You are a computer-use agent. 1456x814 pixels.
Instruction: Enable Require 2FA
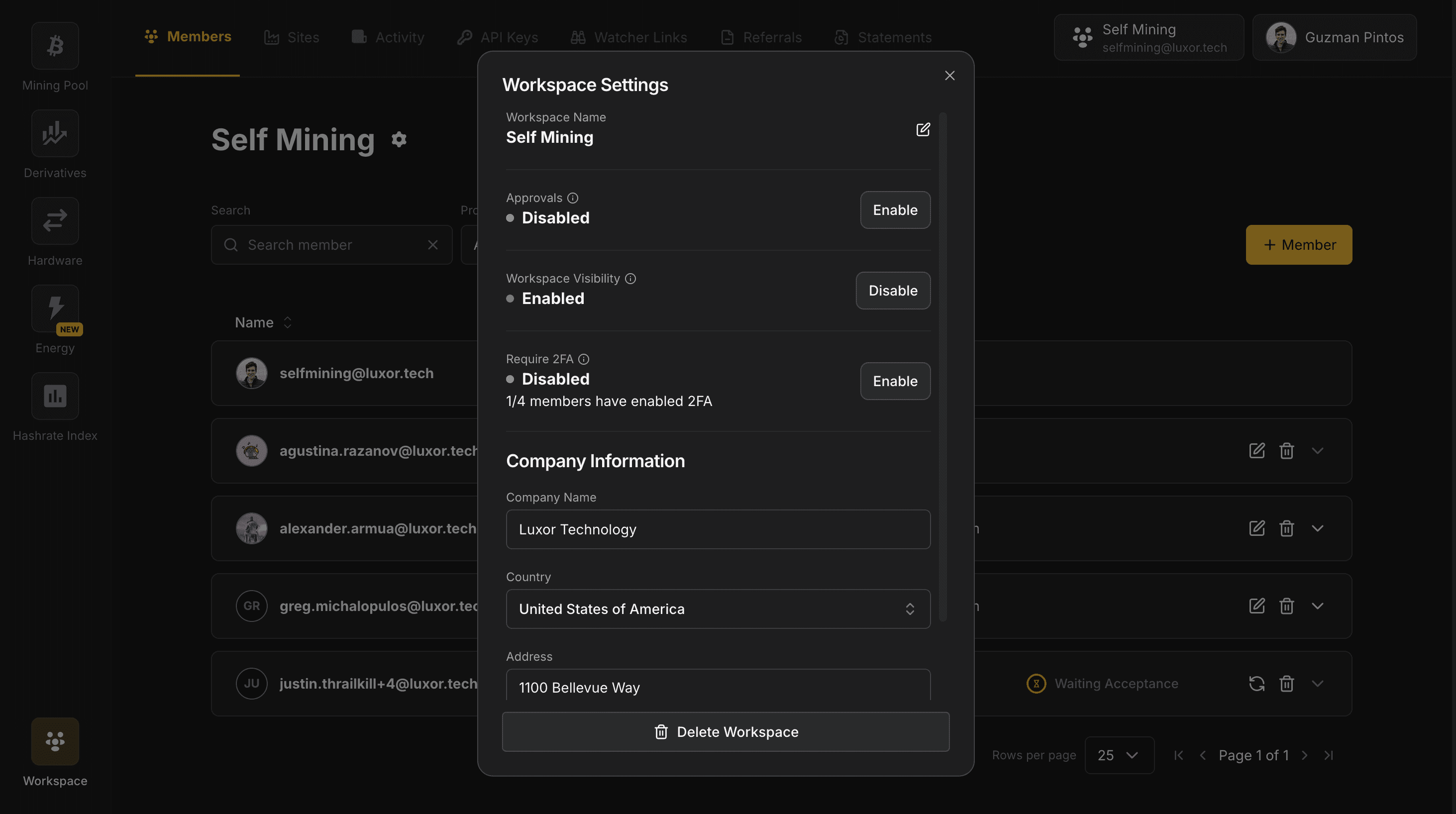(895, 381)
